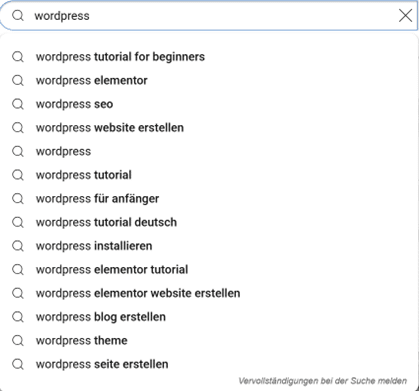
Task: Pick wordpress tutorial deutsch suggestion
Action: (x=209, y=222)
